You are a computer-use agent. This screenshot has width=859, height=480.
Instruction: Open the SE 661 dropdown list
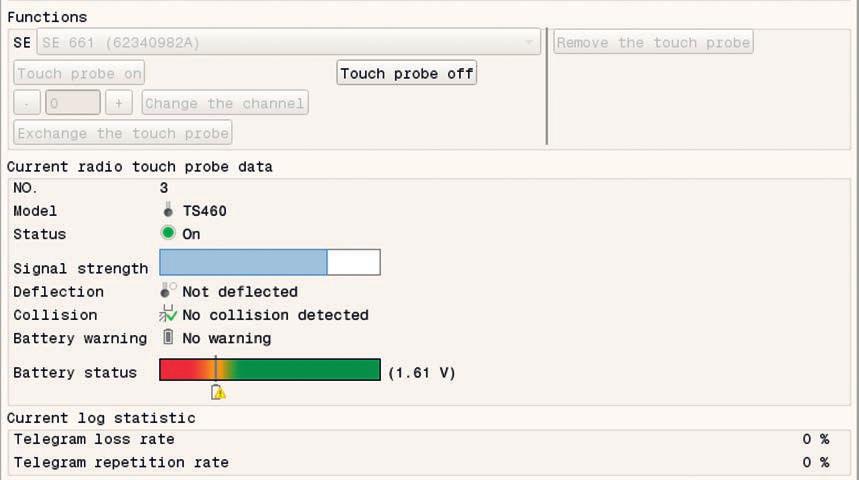pyautogui.click(x=288, y=42)
